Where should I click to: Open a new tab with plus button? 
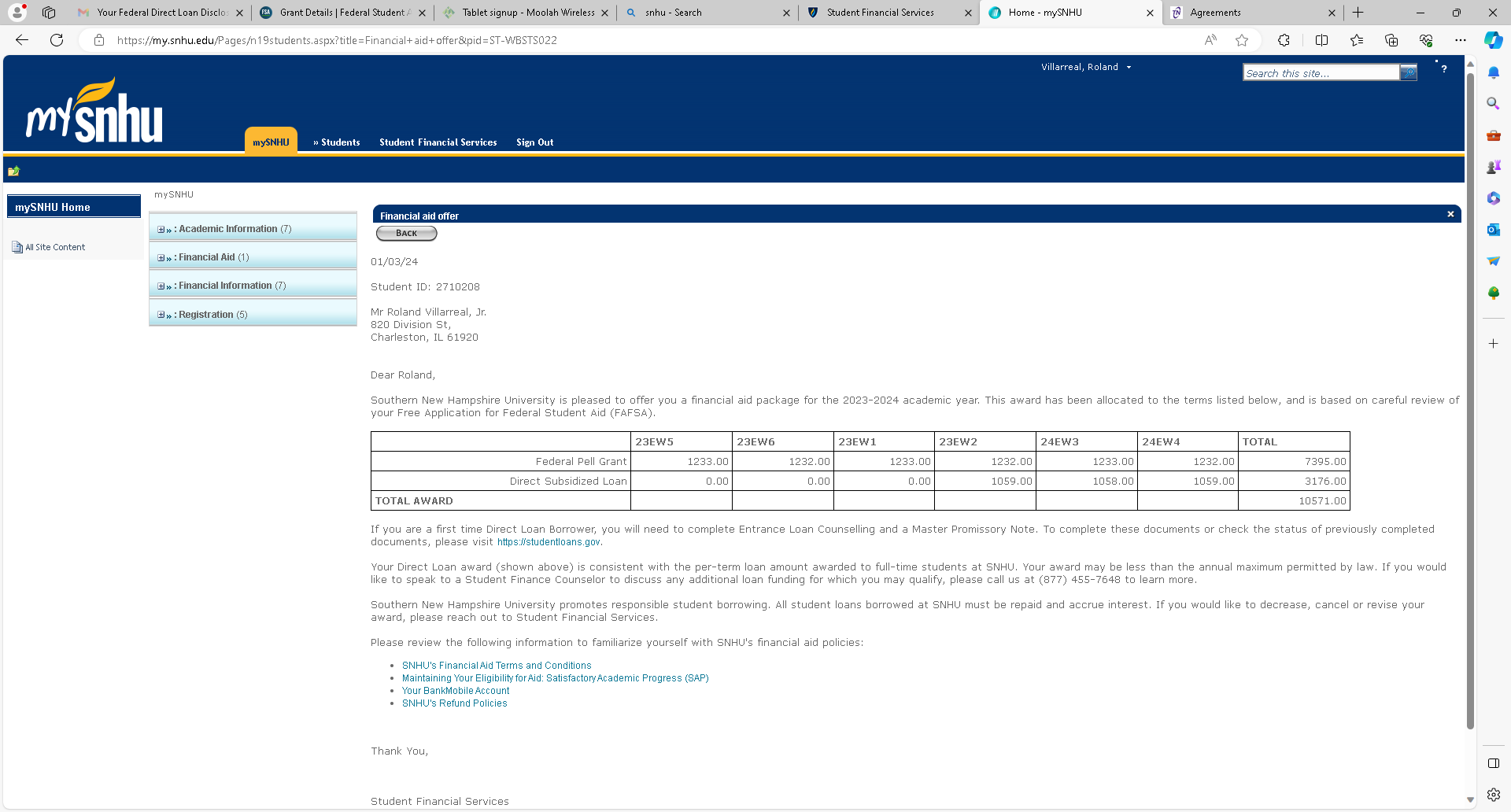pyautogui.click(x=1358, y=13)
